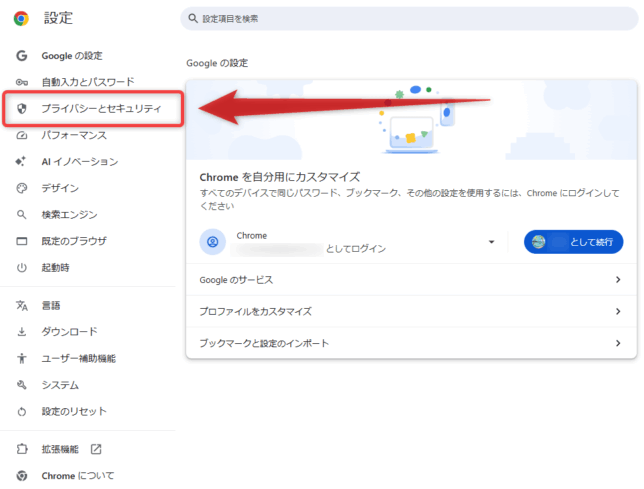Expand the chevron on プロファイルをカスタマイズ row
Screen dimensions: 644x489
pyautogui.click(x=618, y=311)
